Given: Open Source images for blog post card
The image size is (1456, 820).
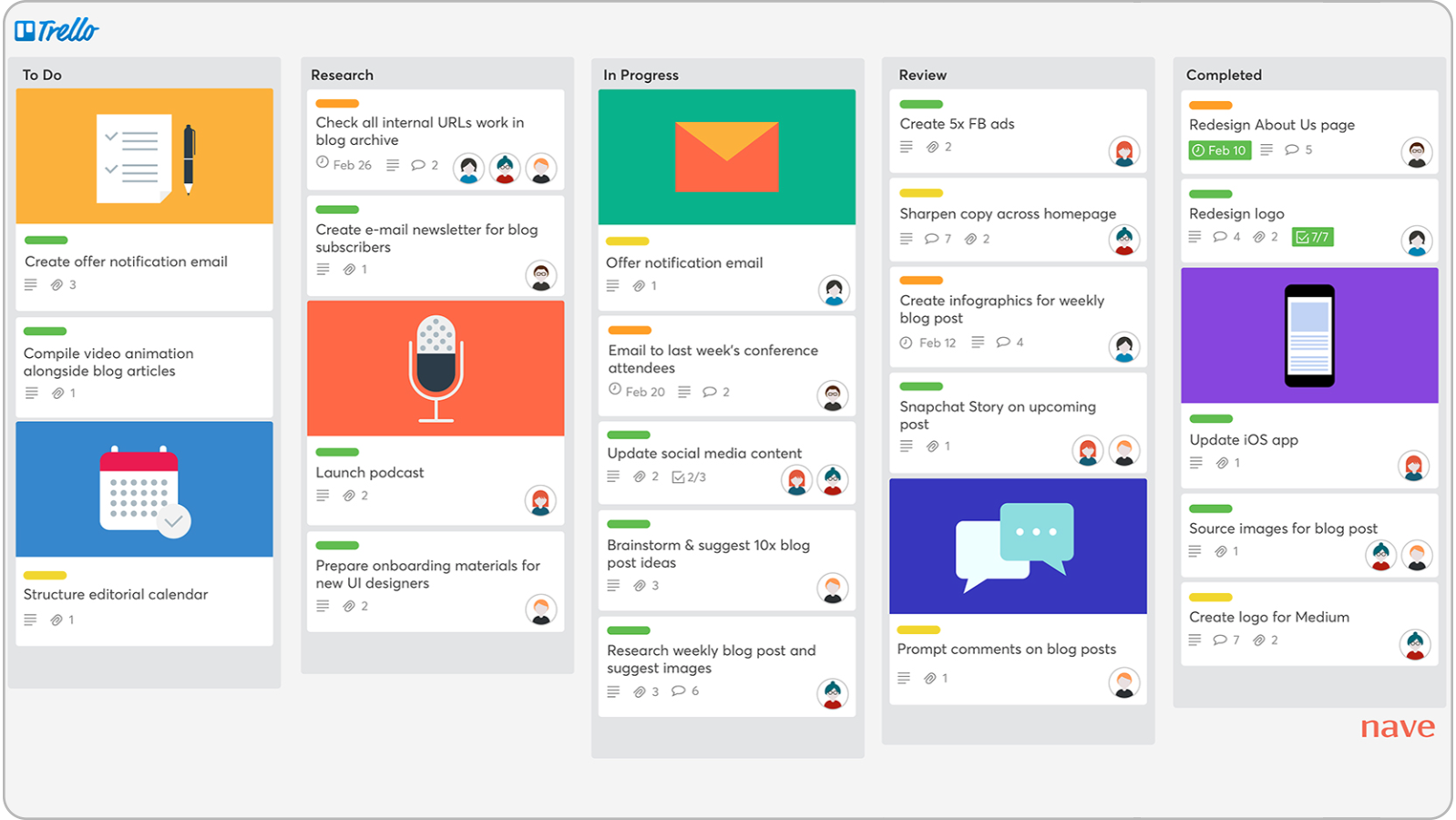Looking at the screenshot, I should (1309, 536).
